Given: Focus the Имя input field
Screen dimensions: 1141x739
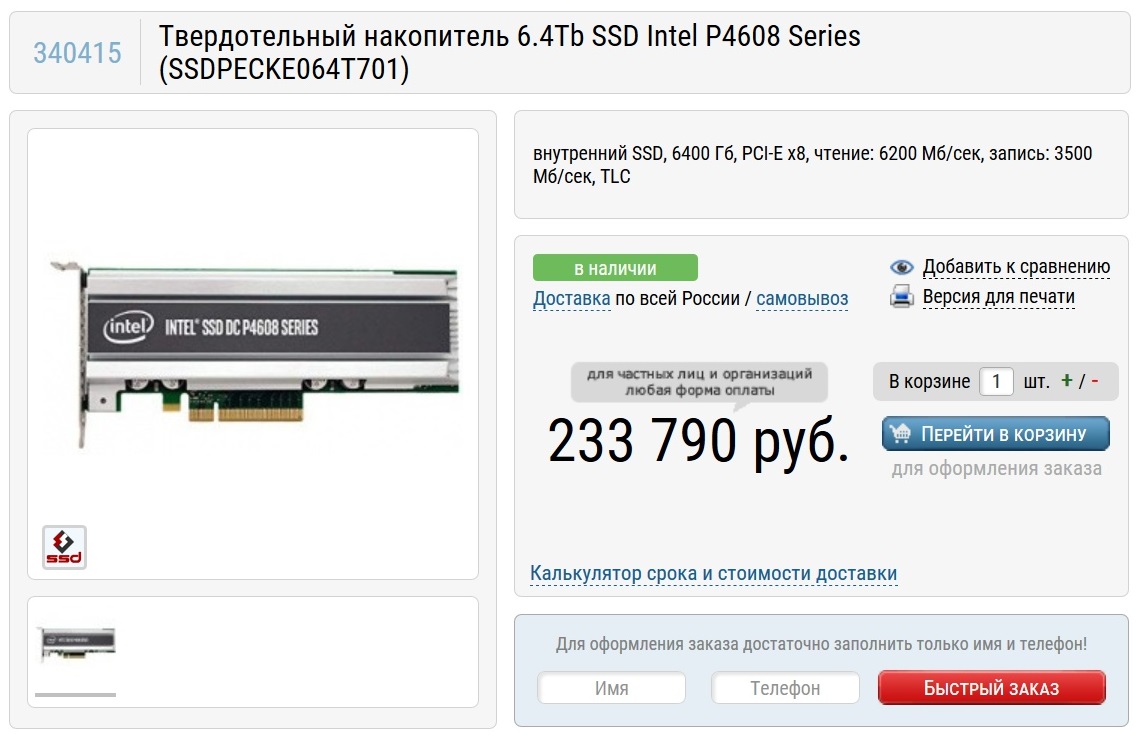Looking at the screenshot, I should coord(612,688).
